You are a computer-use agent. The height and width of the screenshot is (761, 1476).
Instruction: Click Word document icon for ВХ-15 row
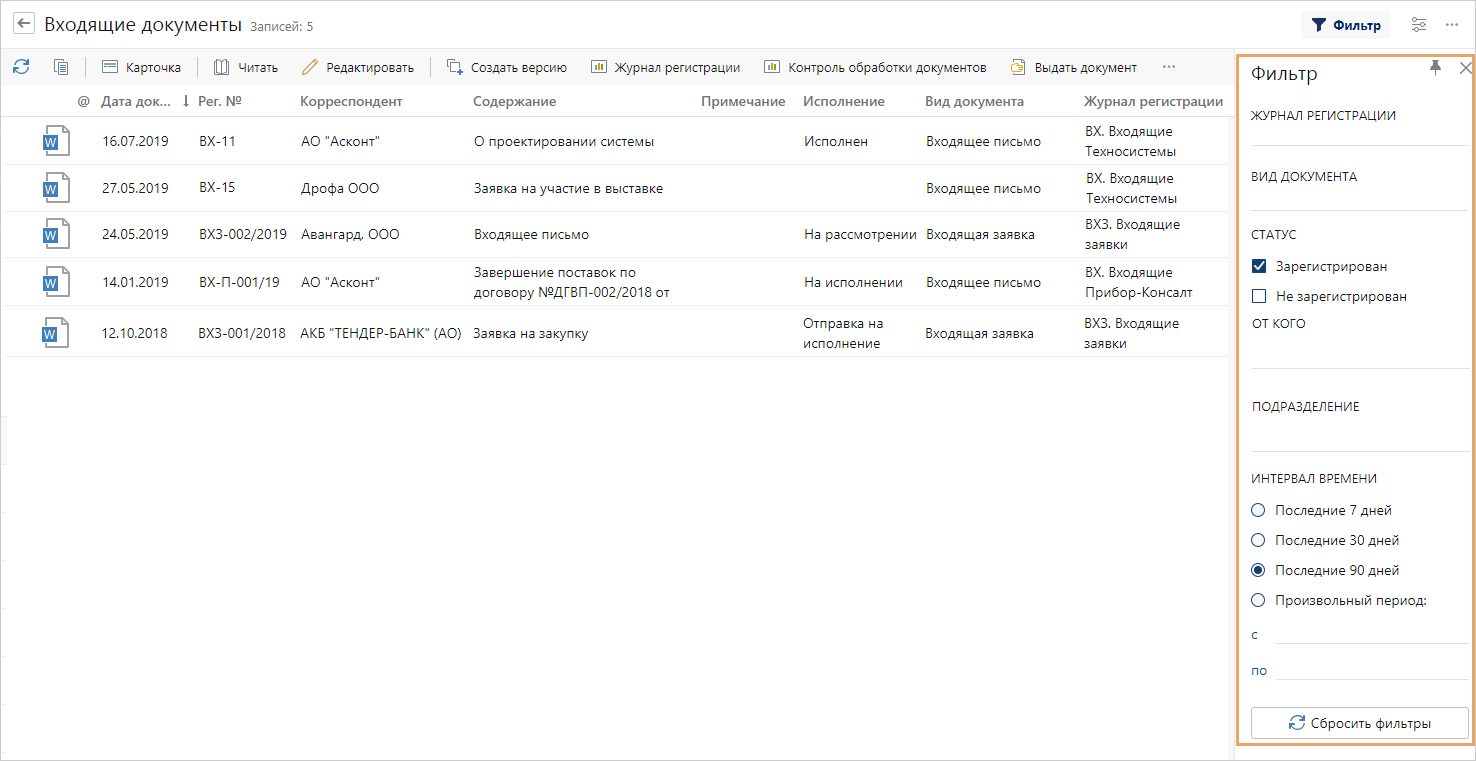56,188
